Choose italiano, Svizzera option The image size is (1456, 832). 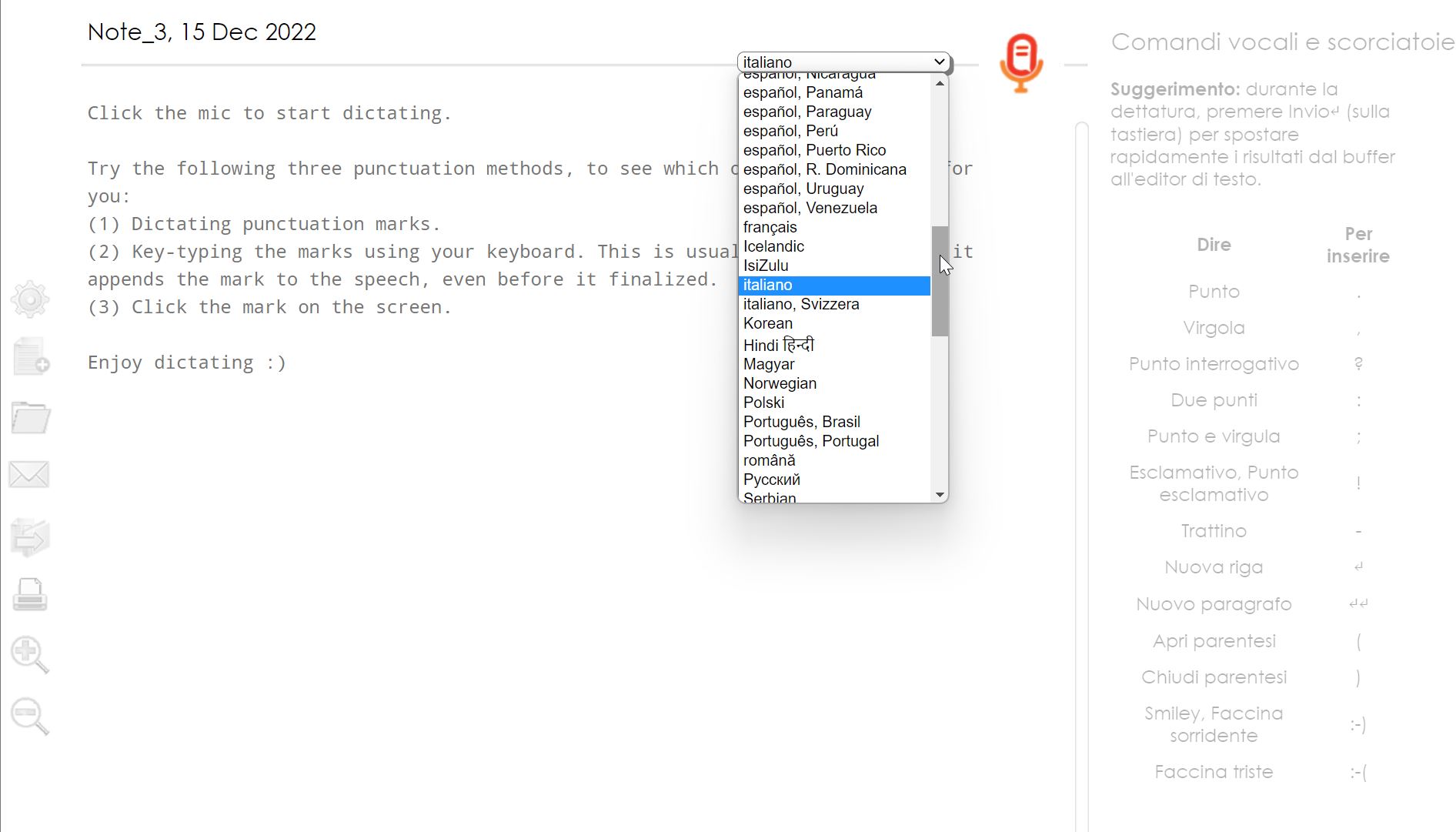[801, 304]
